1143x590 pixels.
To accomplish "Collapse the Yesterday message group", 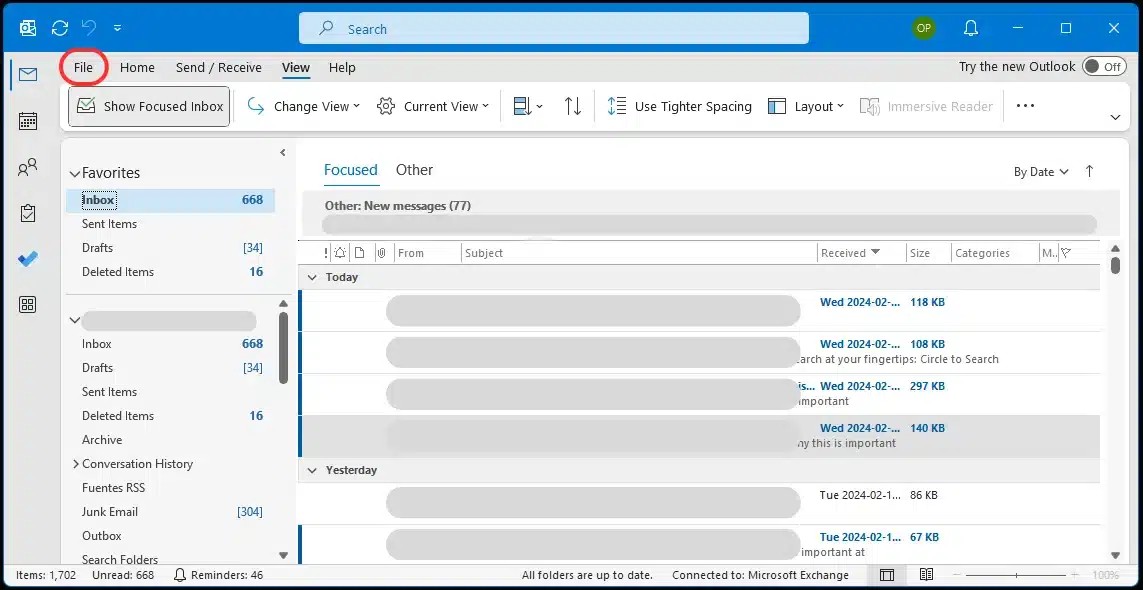I will pyautogui.click(x=312, y=470).
